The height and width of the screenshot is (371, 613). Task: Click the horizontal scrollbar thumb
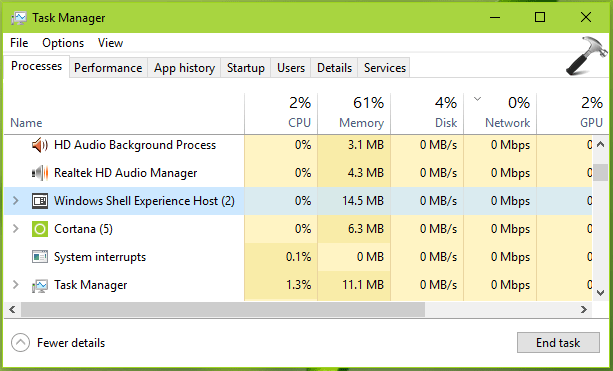223,310
